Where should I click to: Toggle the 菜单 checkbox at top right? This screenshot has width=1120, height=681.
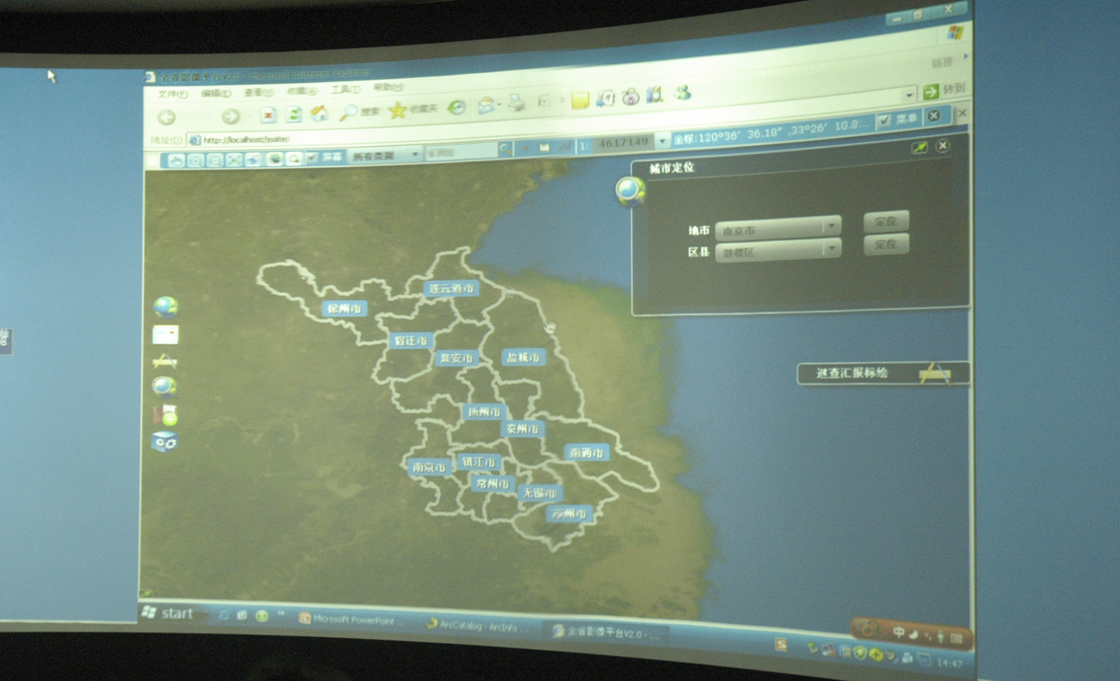click(884, 120)
